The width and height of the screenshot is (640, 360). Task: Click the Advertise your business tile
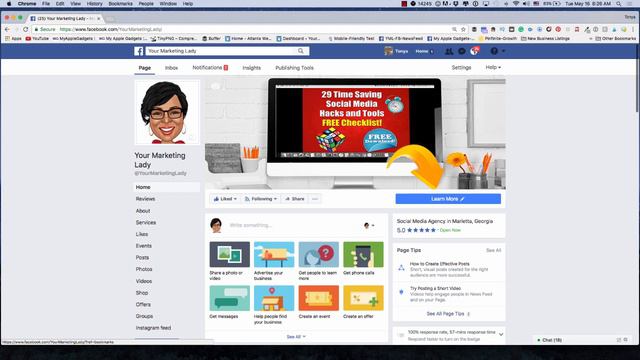click(274, 261)
